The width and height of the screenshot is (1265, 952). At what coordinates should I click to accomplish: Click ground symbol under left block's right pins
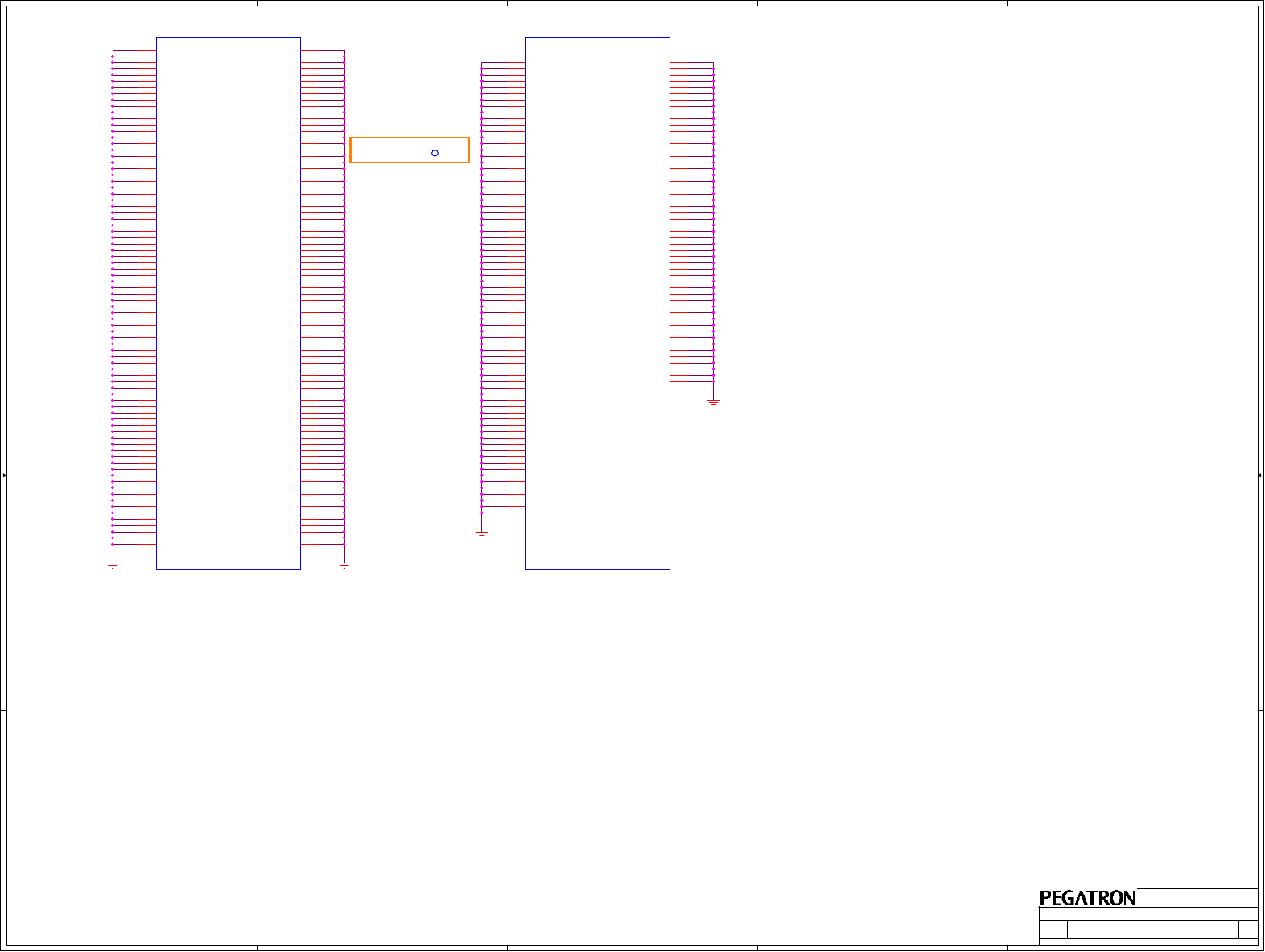click(x=344, y=566)
